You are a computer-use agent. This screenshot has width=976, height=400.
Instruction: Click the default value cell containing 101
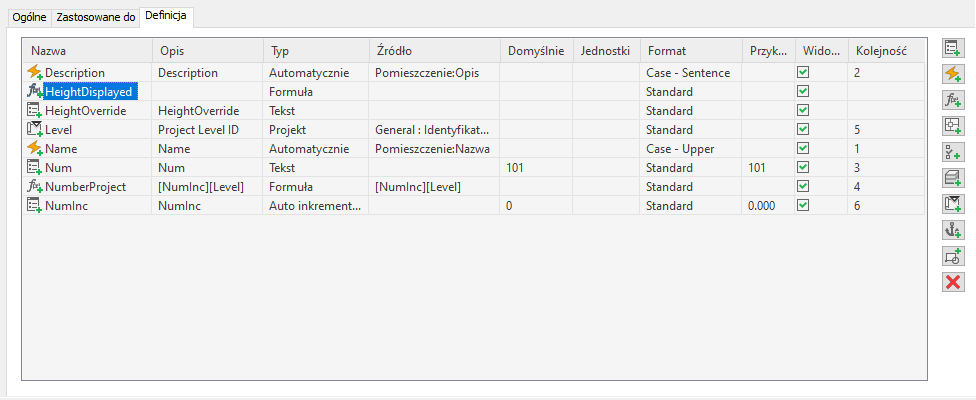coord(535,167)
